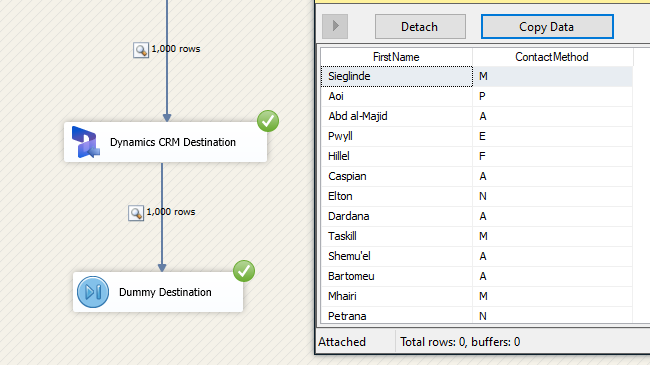The image size is (650, 365).
Task: Select the Pwyll cell
Action: click(397, 136)
